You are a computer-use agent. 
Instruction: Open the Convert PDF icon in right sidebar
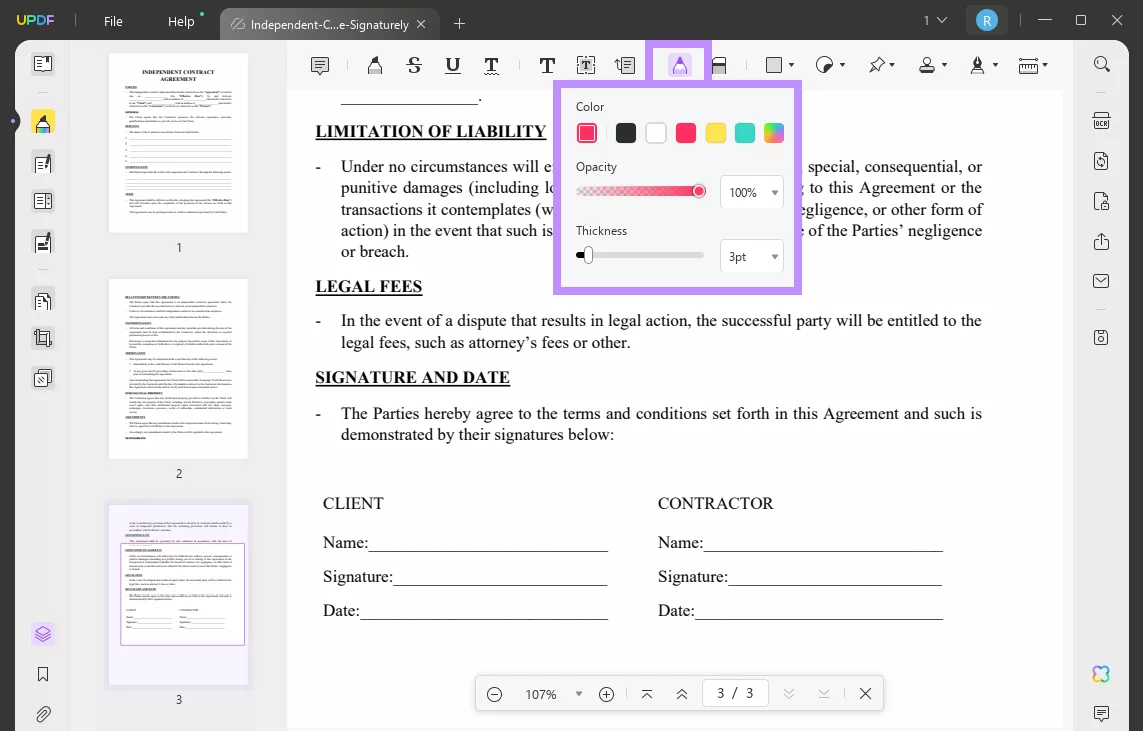tap(1101, 161)
